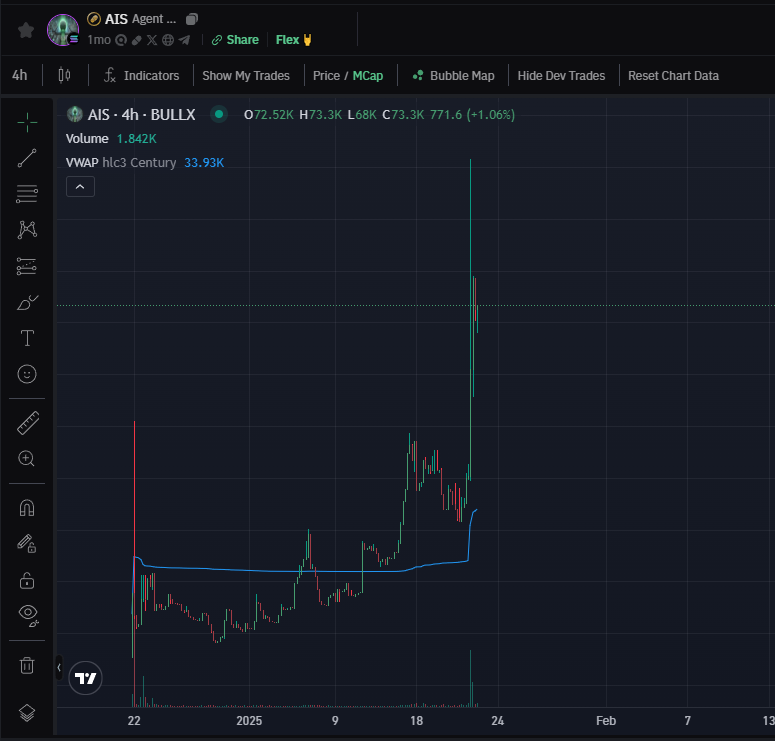
Task: Click the 2025 label on time axis
Action: pyautogui.click(x=249, y=721)
